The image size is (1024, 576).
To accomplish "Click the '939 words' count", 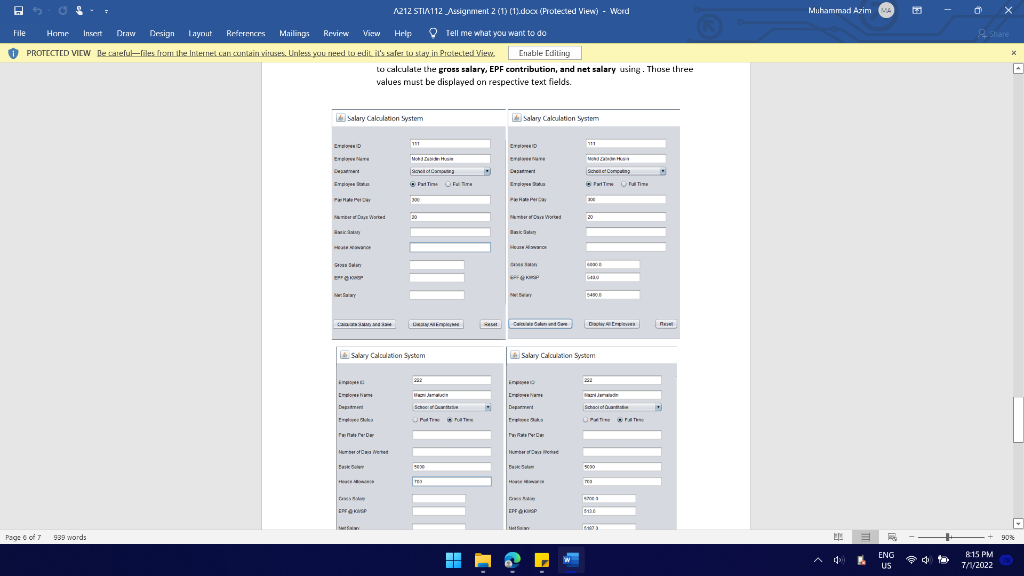I will 69,537.
